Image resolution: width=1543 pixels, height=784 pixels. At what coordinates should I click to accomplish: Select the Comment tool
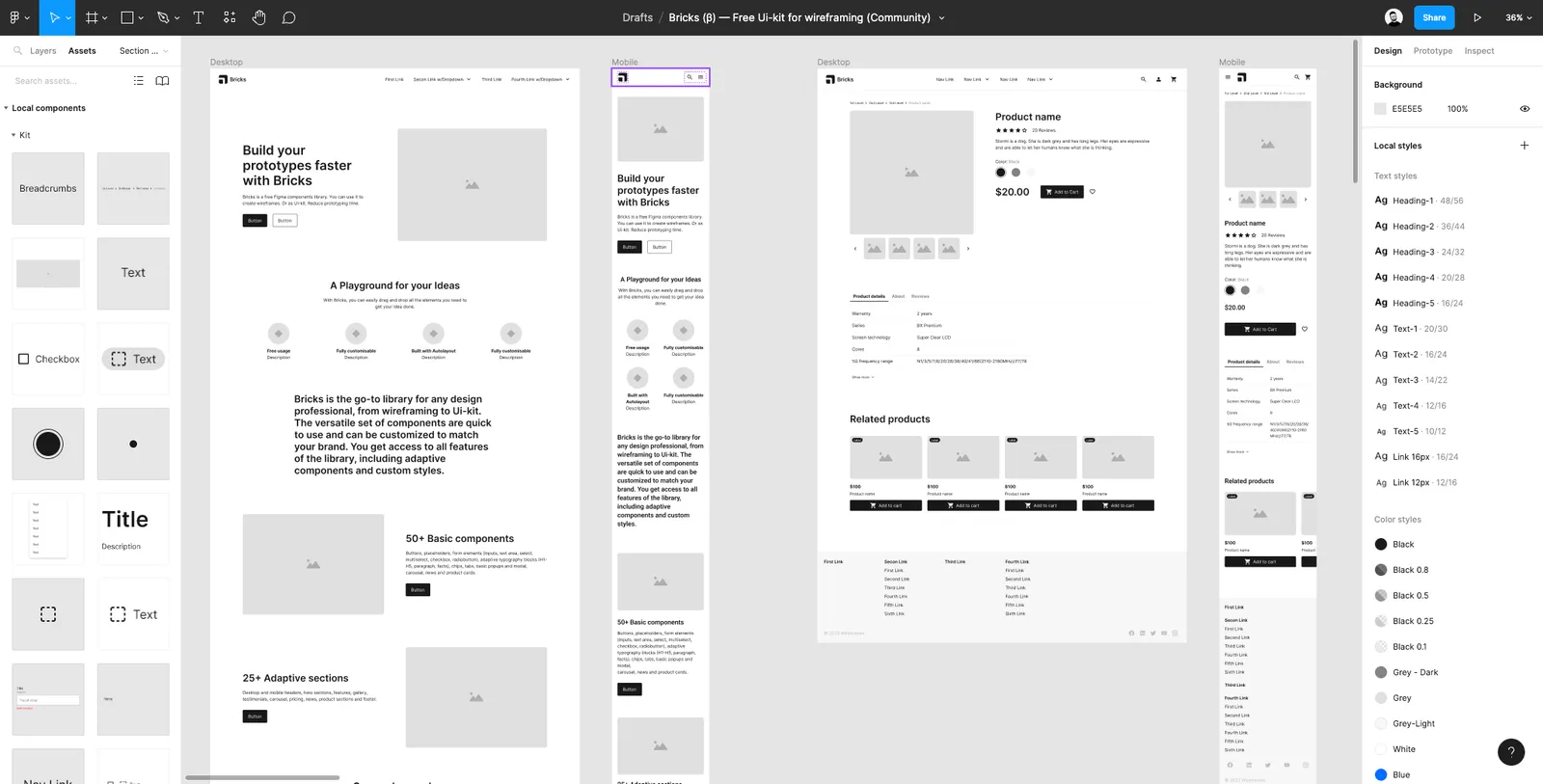288,17
